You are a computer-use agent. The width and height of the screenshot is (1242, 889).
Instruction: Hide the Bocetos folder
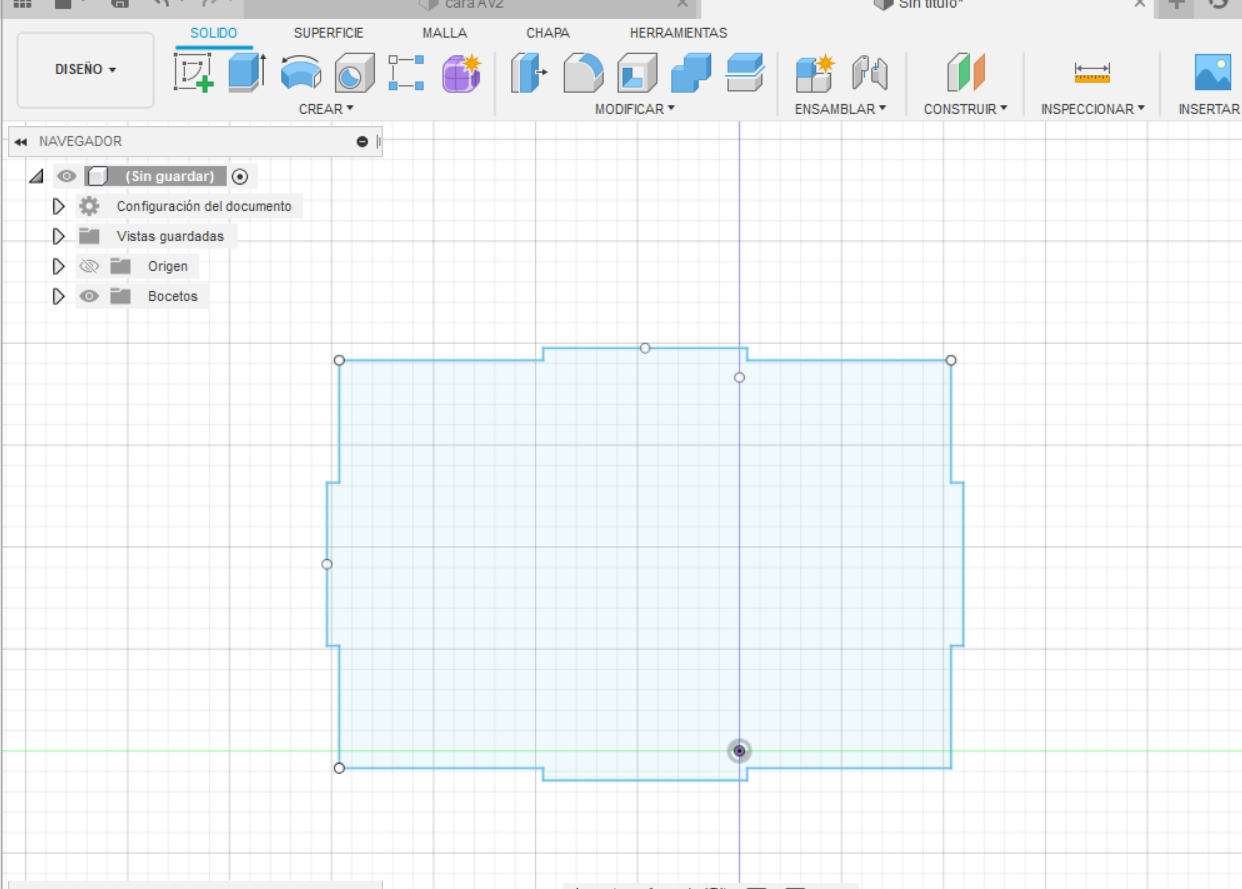[x=89, y=296]
